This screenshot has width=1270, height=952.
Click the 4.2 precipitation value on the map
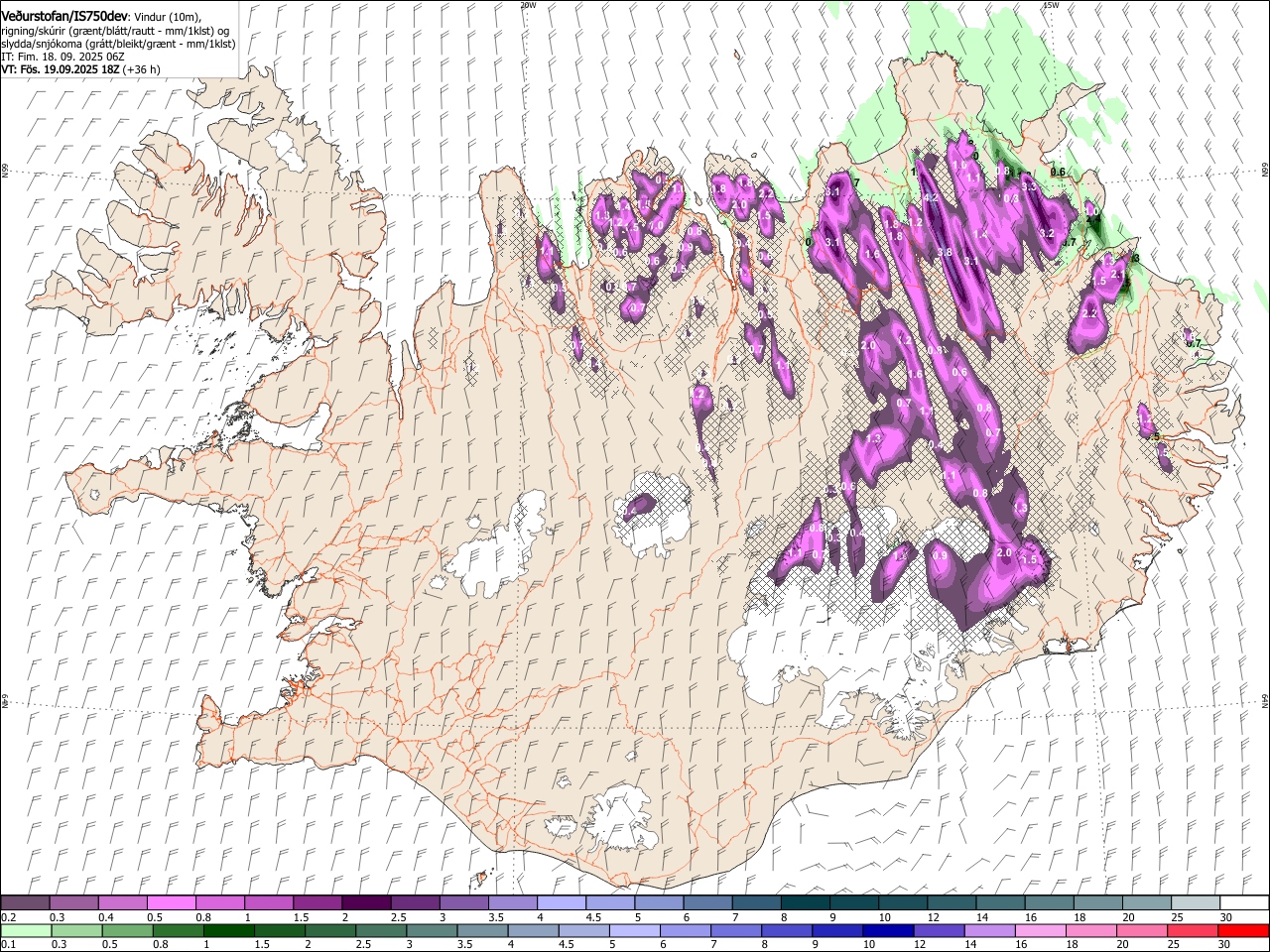coord(931,197)
